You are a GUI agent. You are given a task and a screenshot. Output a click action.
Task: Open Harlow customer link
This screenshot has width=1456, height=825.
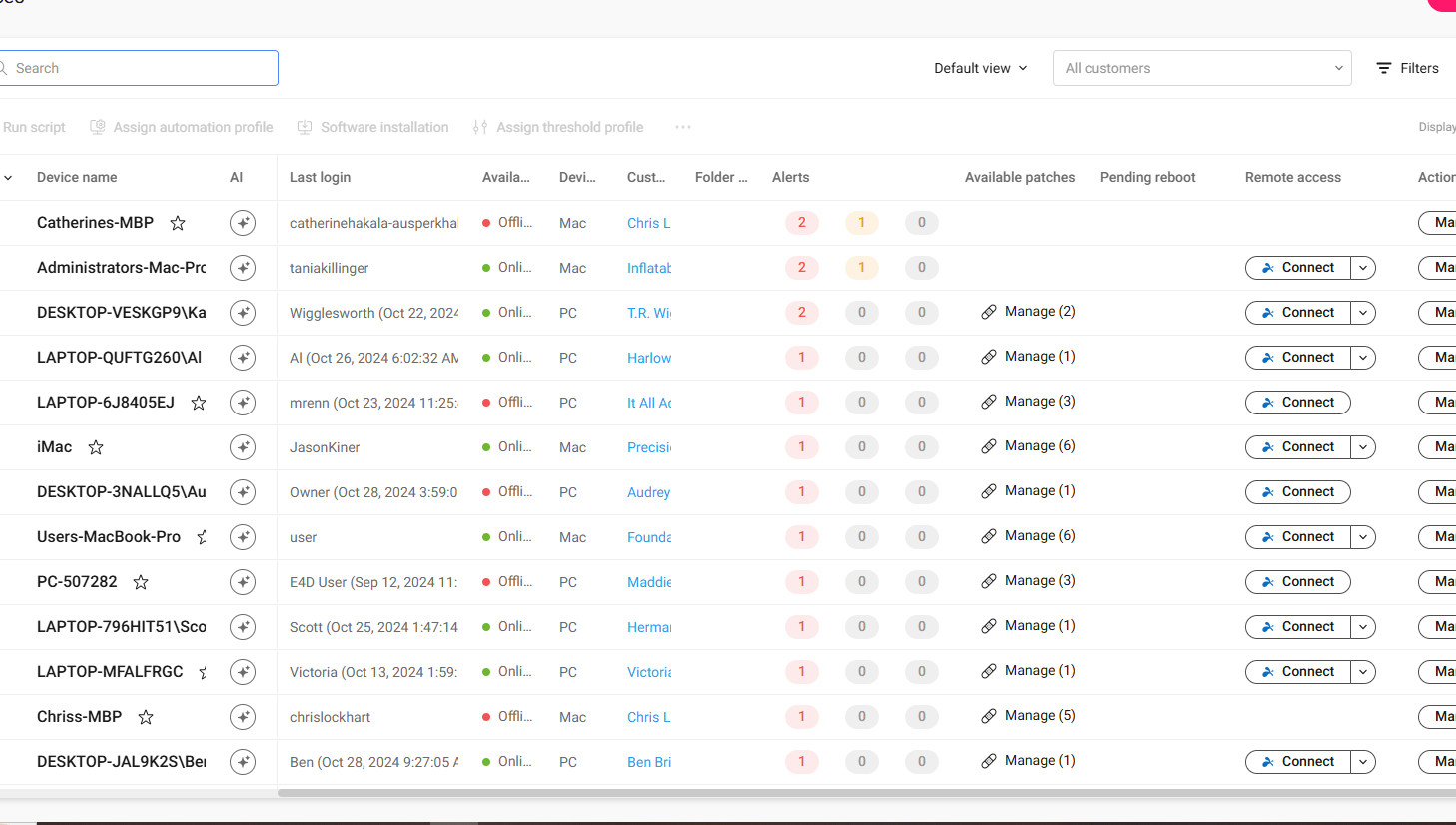click(x=649, y=358)
